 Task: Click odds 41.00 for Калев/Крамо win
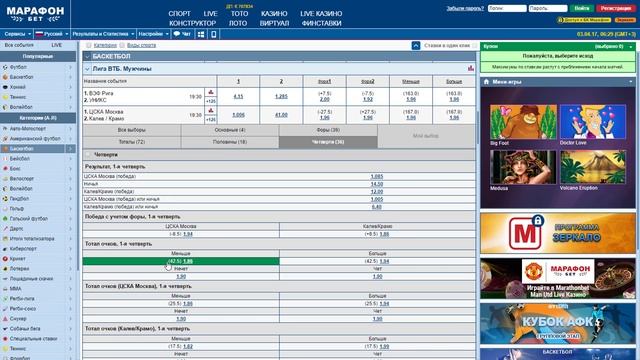(x=281, y=115)
